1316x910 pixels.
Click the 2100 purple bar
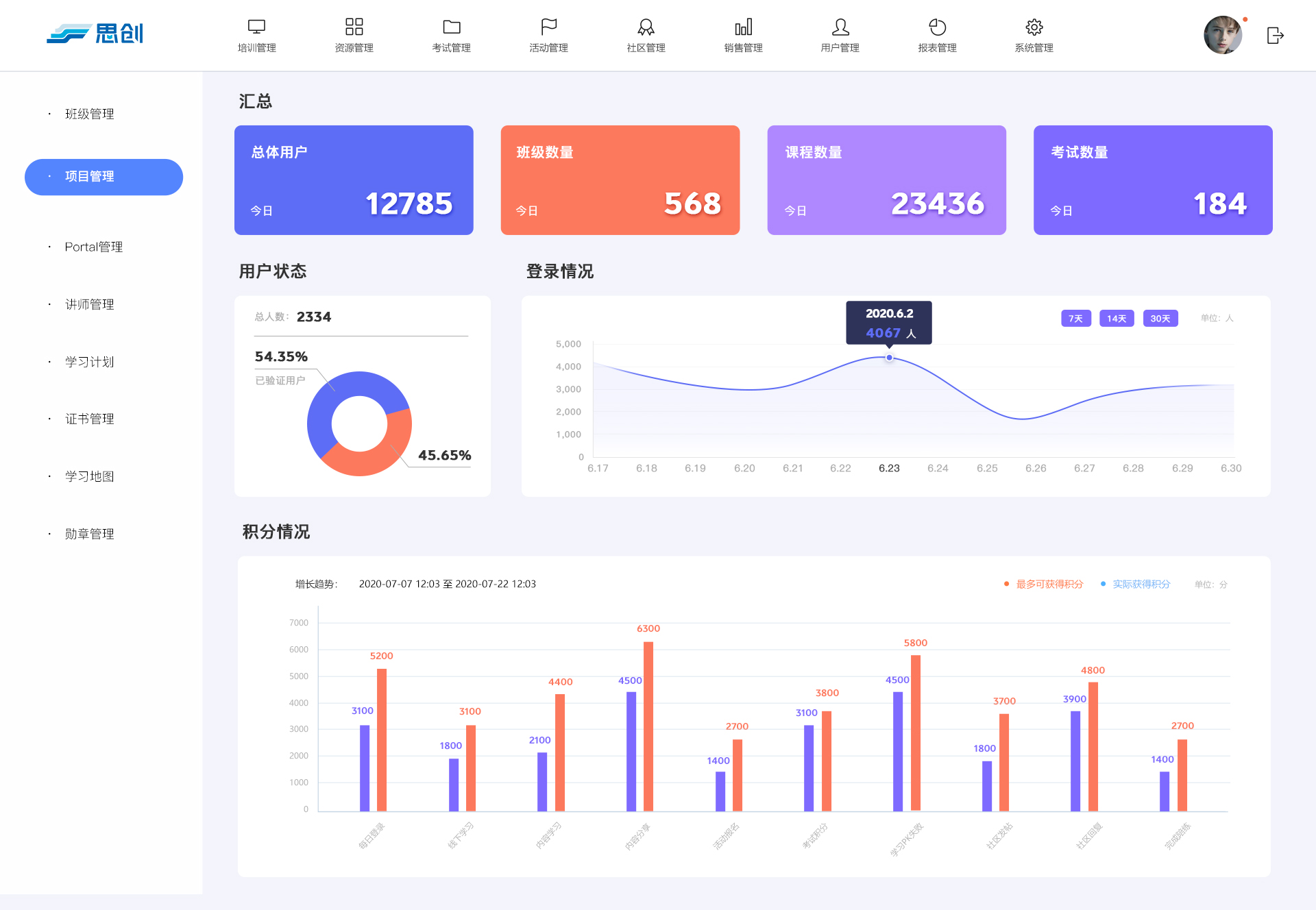(x=542, y=782)
